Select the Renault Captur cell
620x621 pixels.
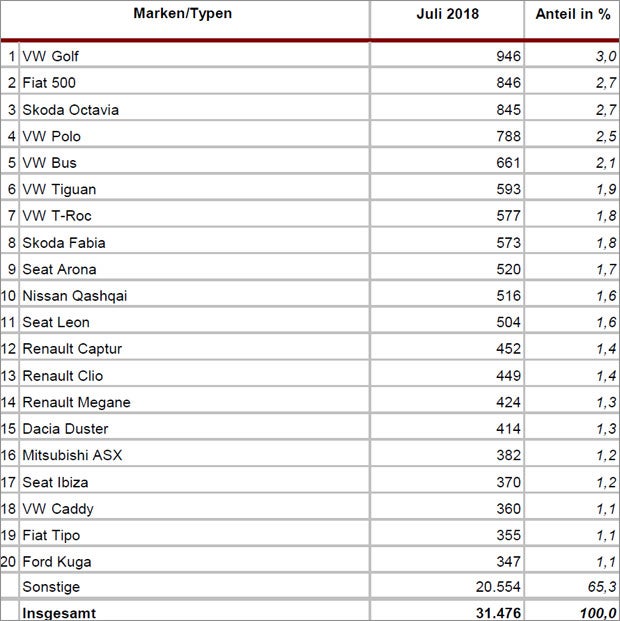pos(72,349)
